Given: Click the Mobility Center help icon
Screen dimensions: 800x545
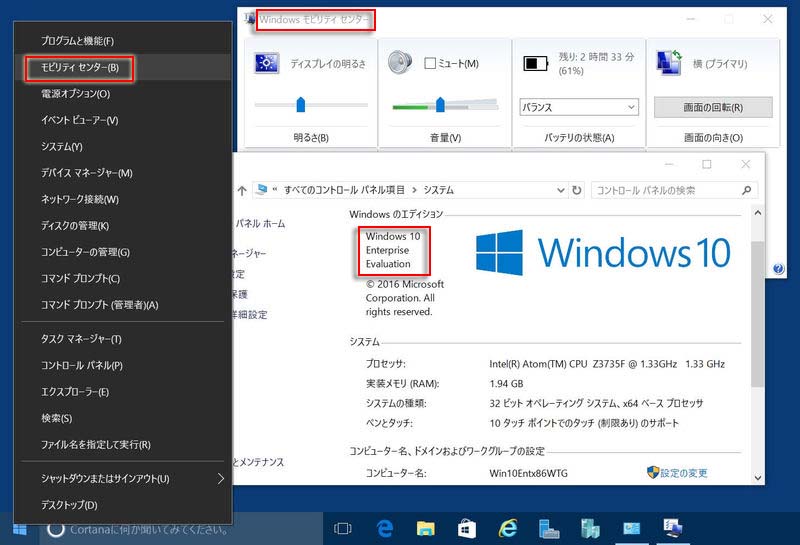Looking at the screenshot, I should point(779,269).
